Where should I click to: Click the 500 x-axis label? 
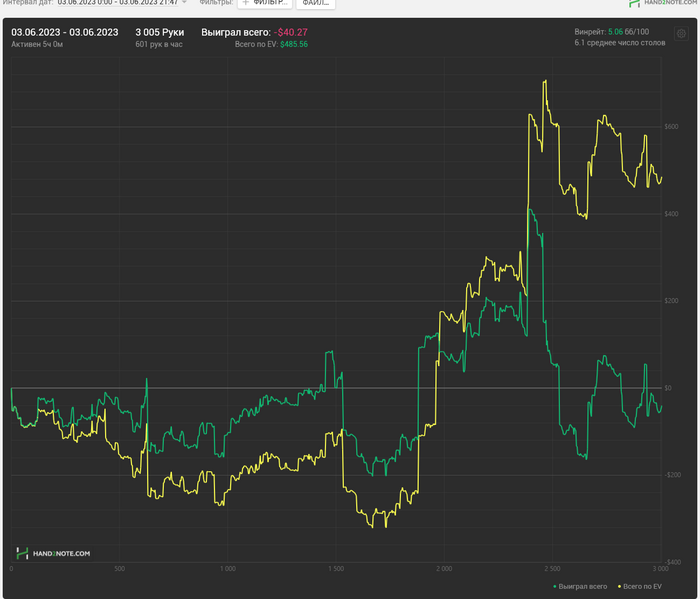click(120, 569)
